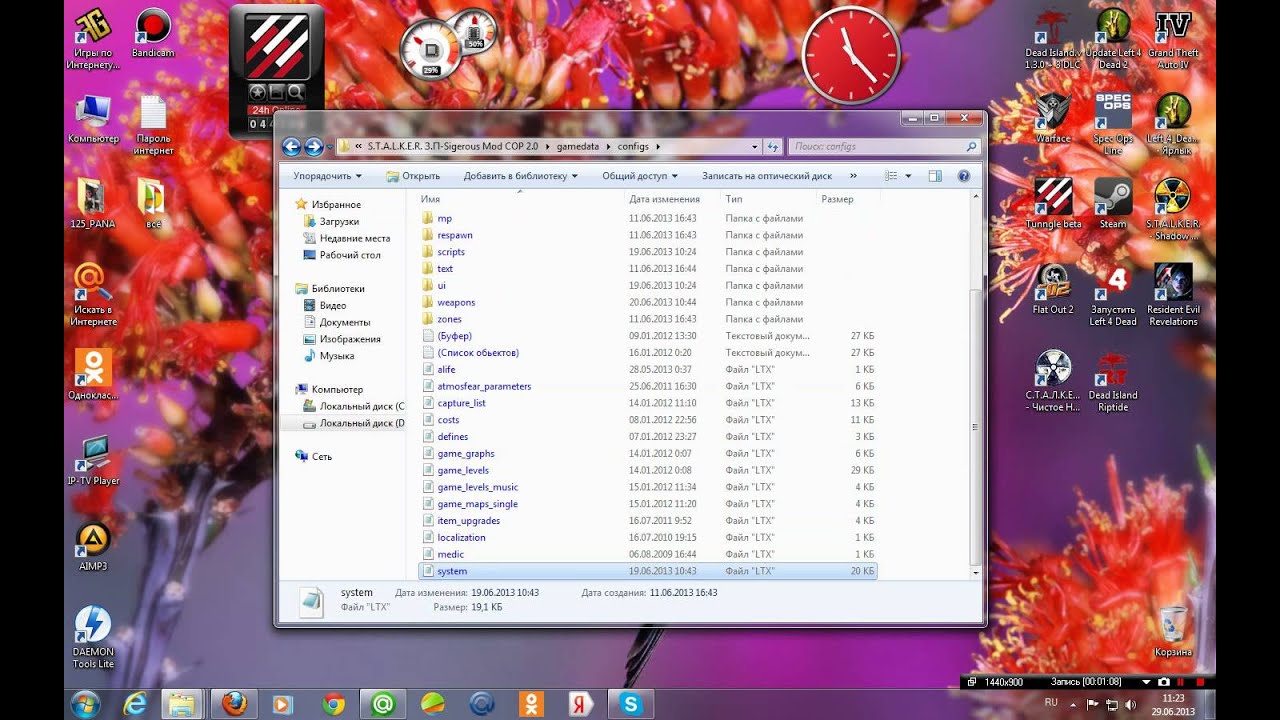Show more toolbar commands chevron
1280x720 pixels.
tap(853, 176)
